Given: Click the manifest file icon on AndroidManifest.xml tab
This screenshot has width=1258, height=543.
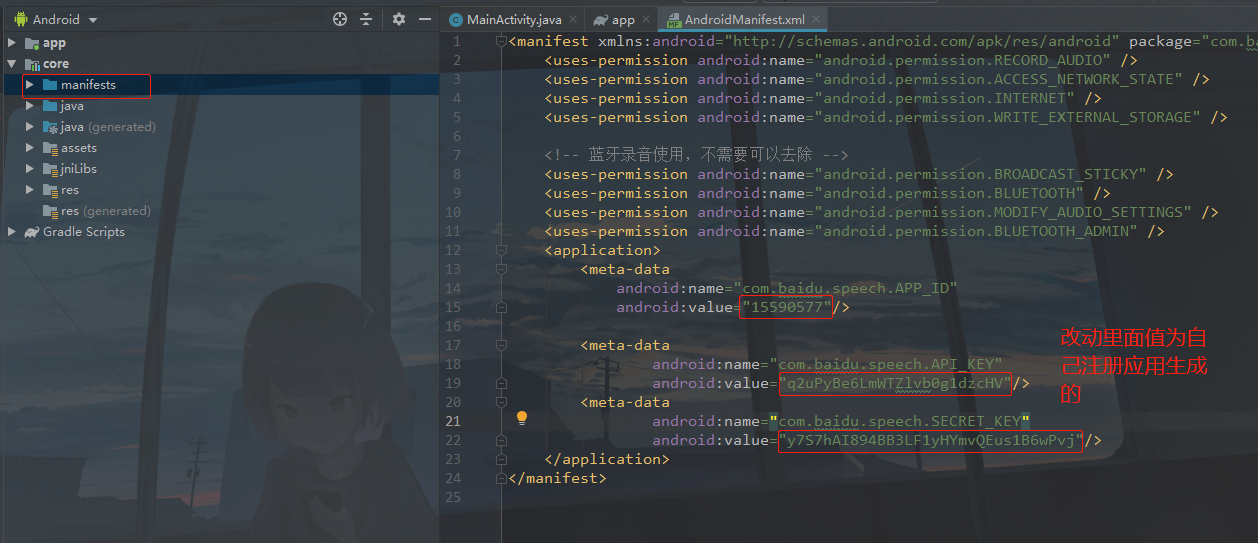Looking at the screenshot, I should click(674, 19).
